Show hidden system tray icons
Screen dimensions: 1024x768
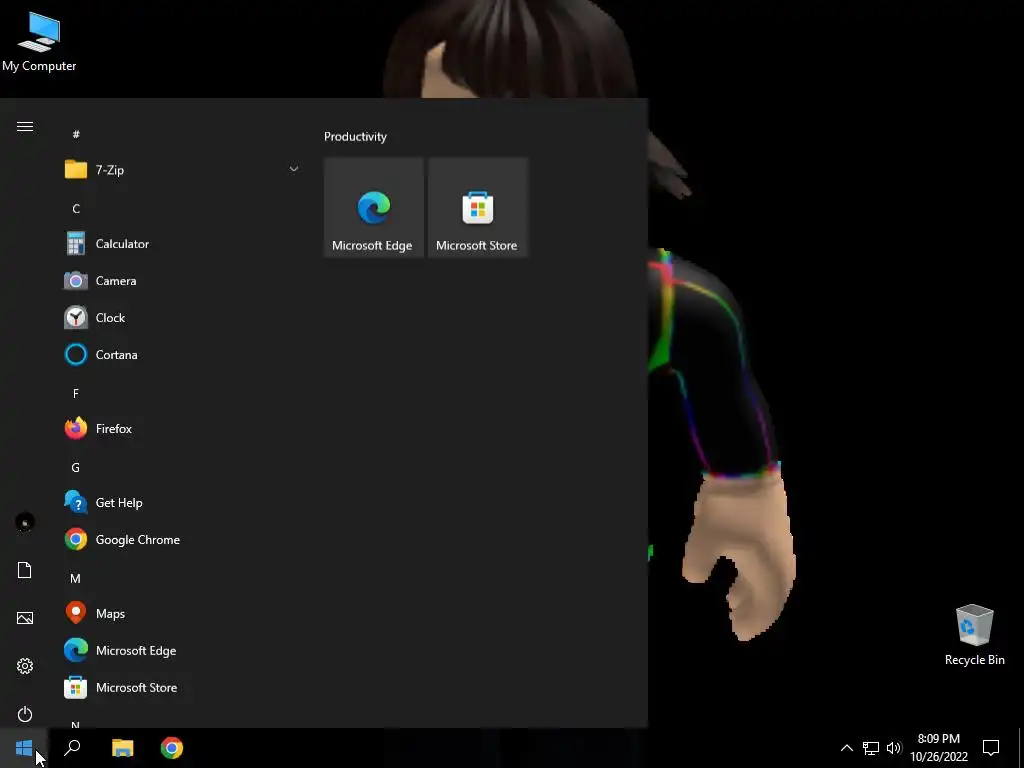[846, 748]
